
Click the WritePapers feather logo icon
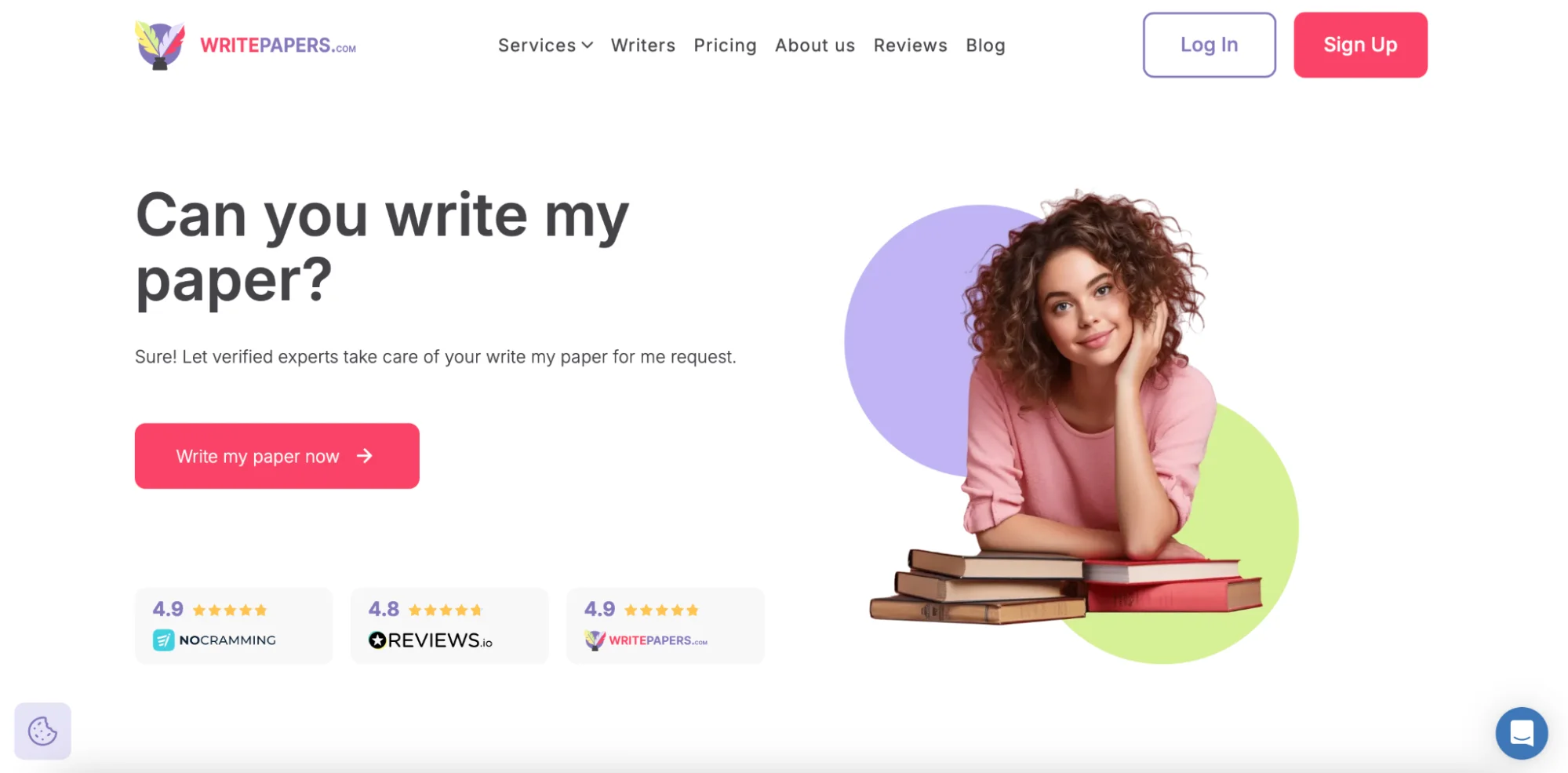point(160,46)
